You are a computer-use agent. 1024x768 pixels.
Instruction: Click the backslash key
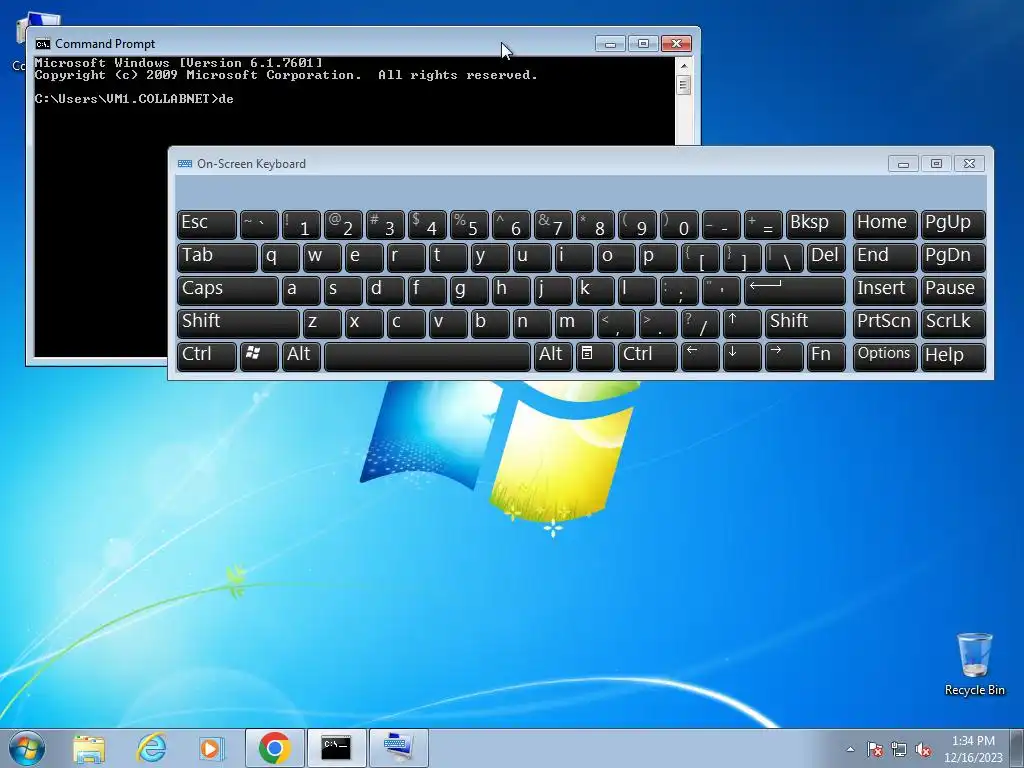tap(784, 257)
